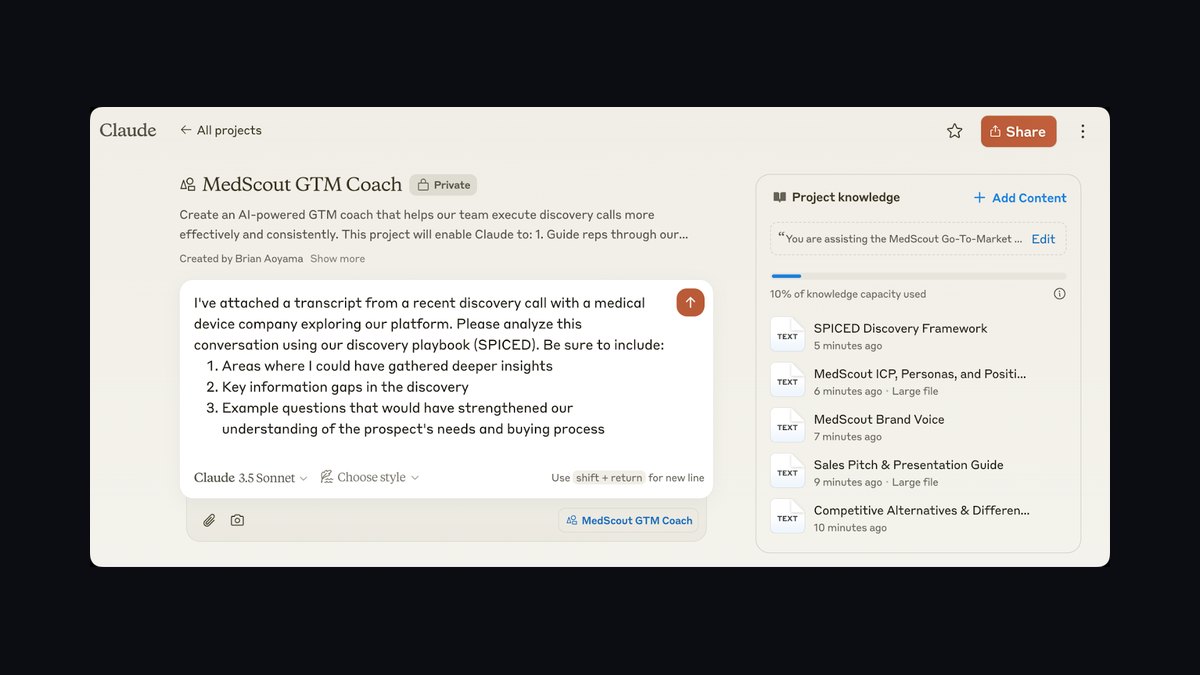Attach a file with paperclip icon
The width and height of the screenshot is (1200, 675).
pos(209,520)
